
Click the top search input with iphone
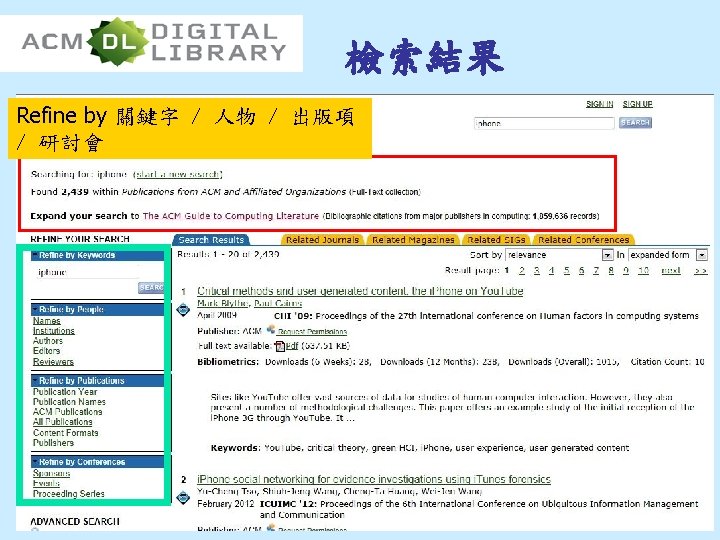tap(544, 123)
